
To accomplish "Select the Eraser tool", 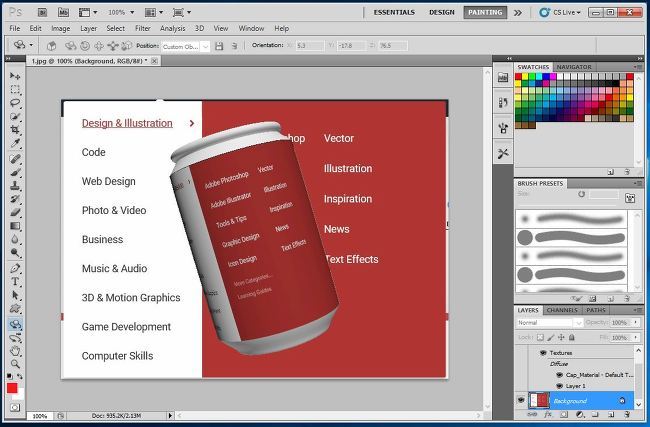I will pos(15,213).
